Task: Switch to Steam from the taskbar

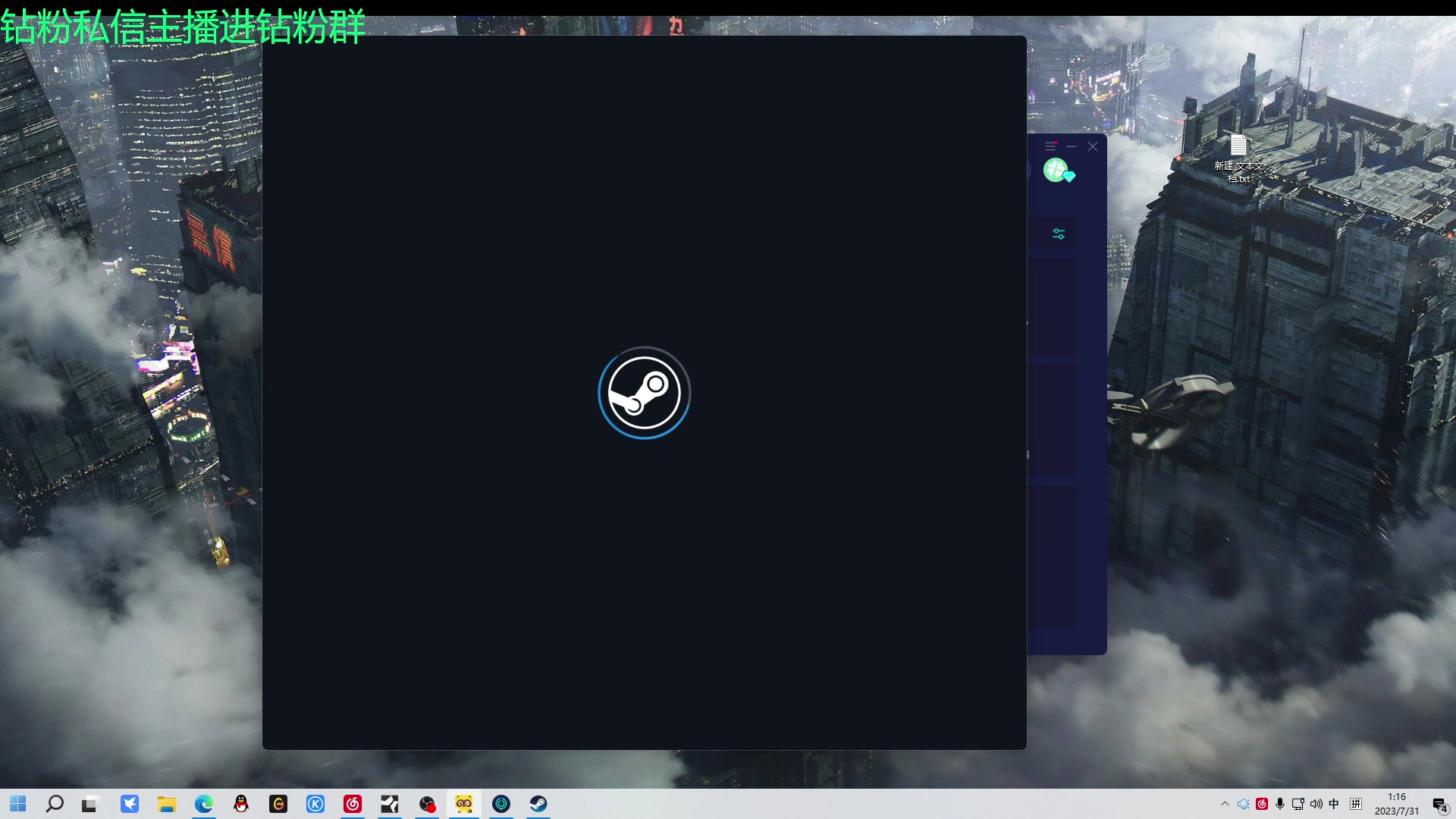Action: 538,804
